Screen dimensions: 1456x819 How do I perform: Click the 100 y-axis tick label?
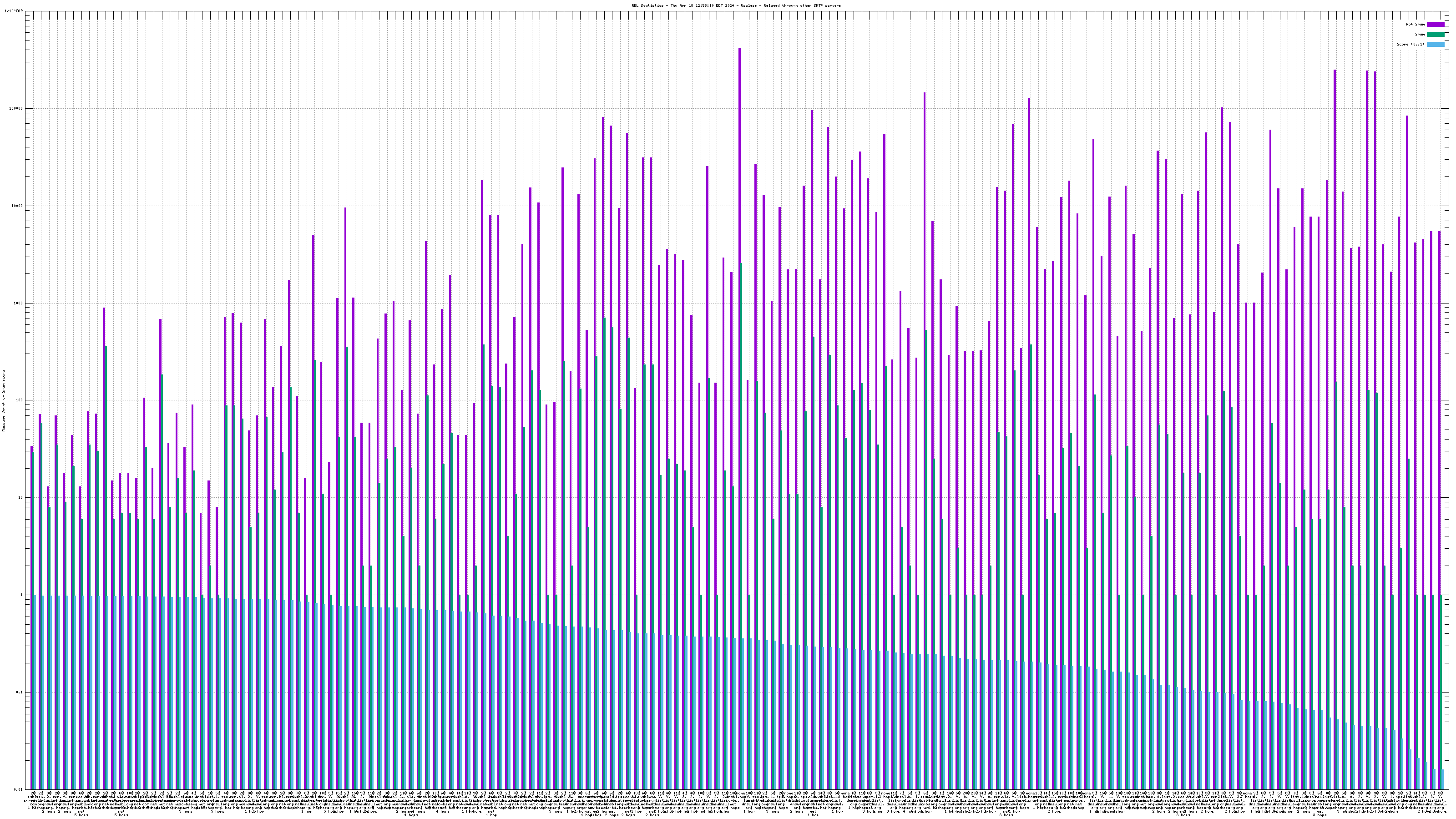click(x=19, y=400)
